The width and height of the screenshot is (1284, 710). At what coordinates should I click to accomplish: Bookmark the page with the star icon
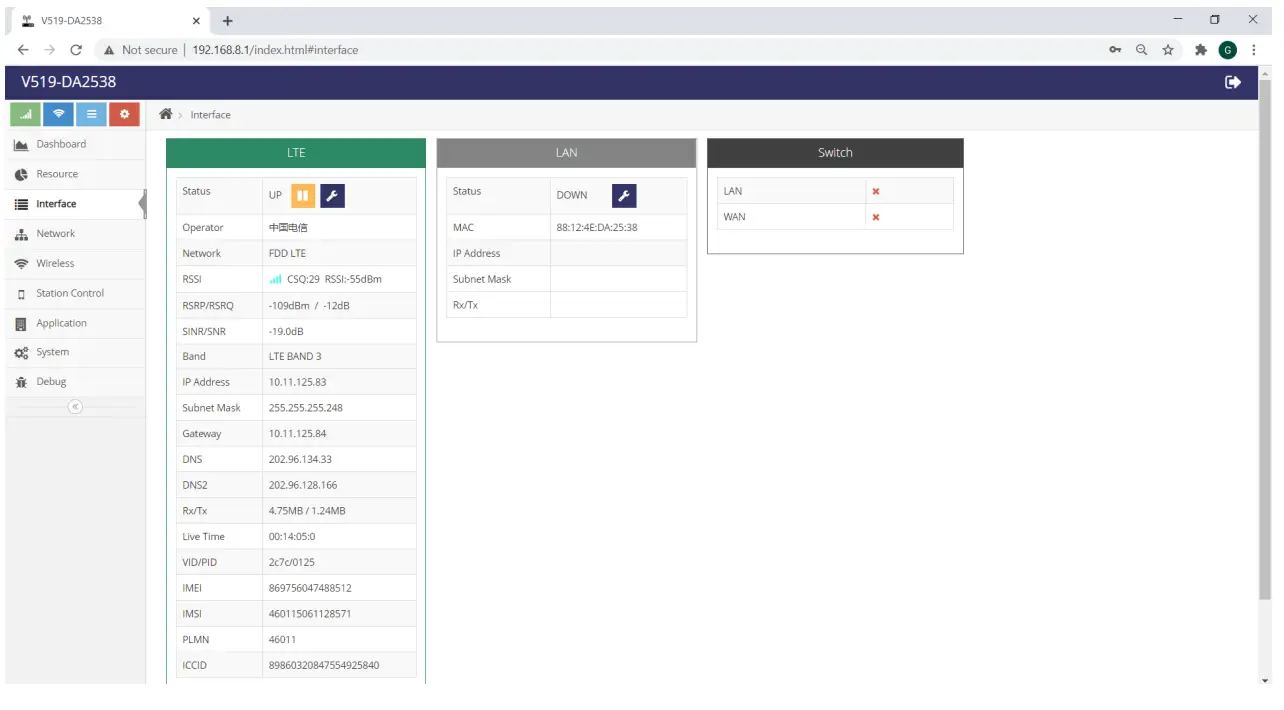(1168, 50)
